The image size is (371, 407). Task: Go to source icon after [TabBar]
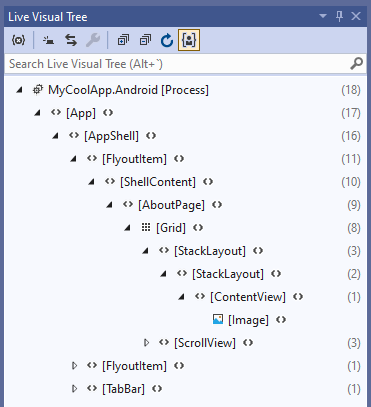pyautogui.click(x=157, y=389)
